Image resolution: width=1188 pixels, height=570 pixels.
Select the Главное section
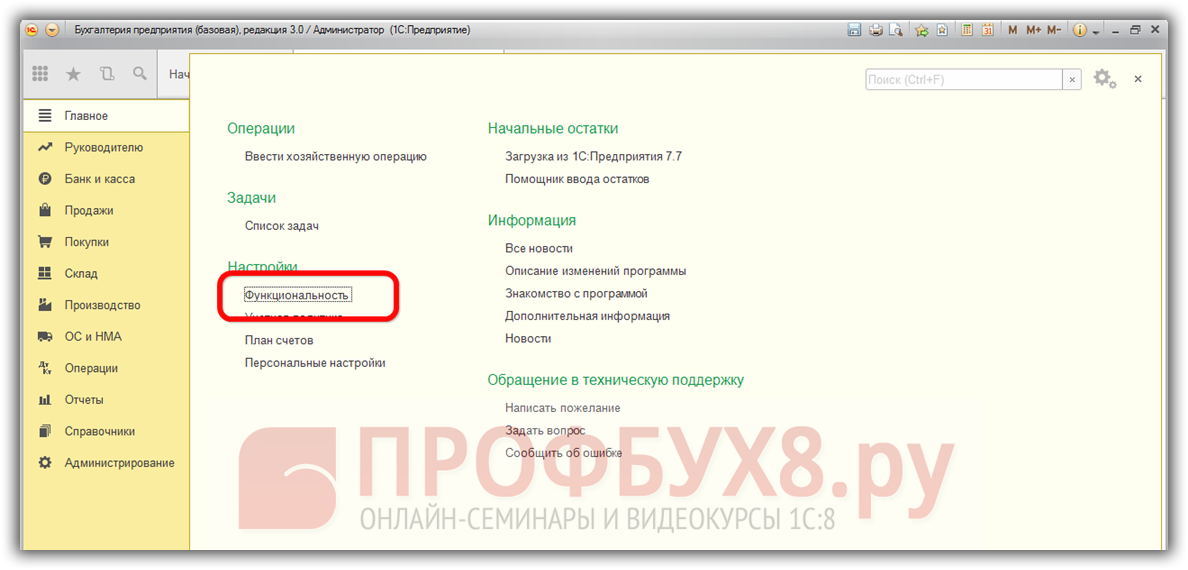pos(106,116)
